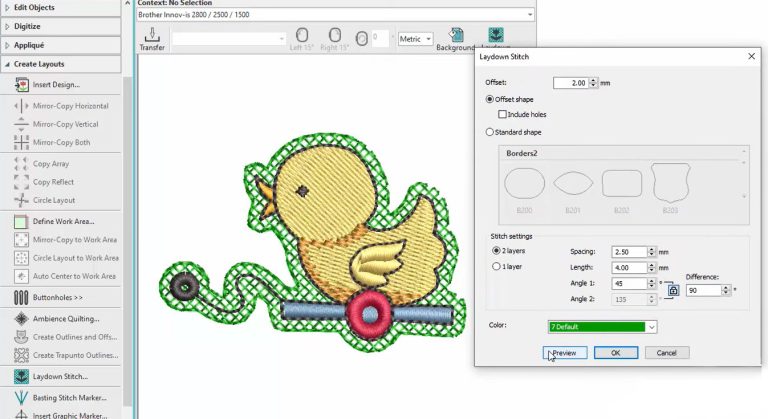Open the Buttonholes tool icon
Viewport: 768px width, 419px height.
click(x=21, y=297)
